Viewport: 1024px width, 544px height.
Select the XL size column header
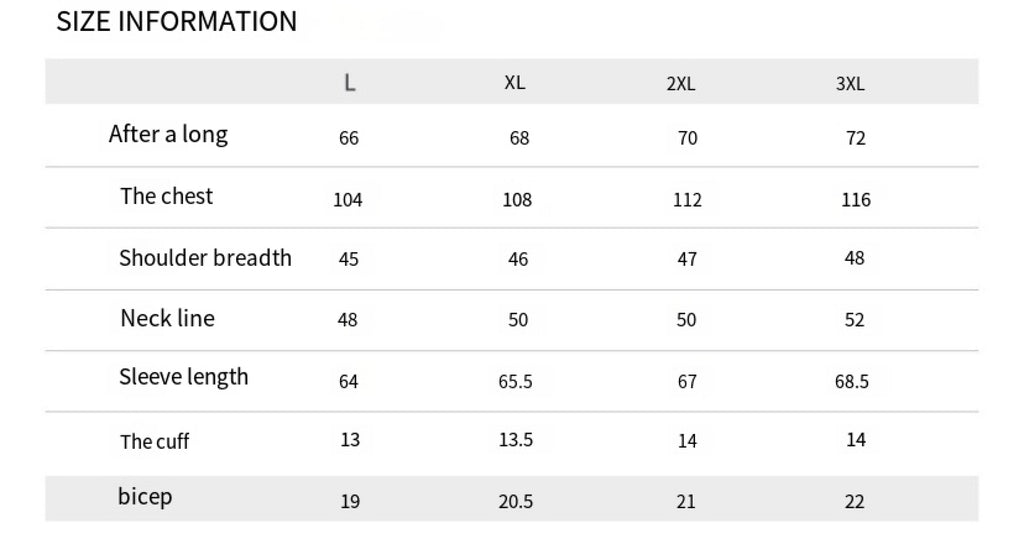pos(514,83)
